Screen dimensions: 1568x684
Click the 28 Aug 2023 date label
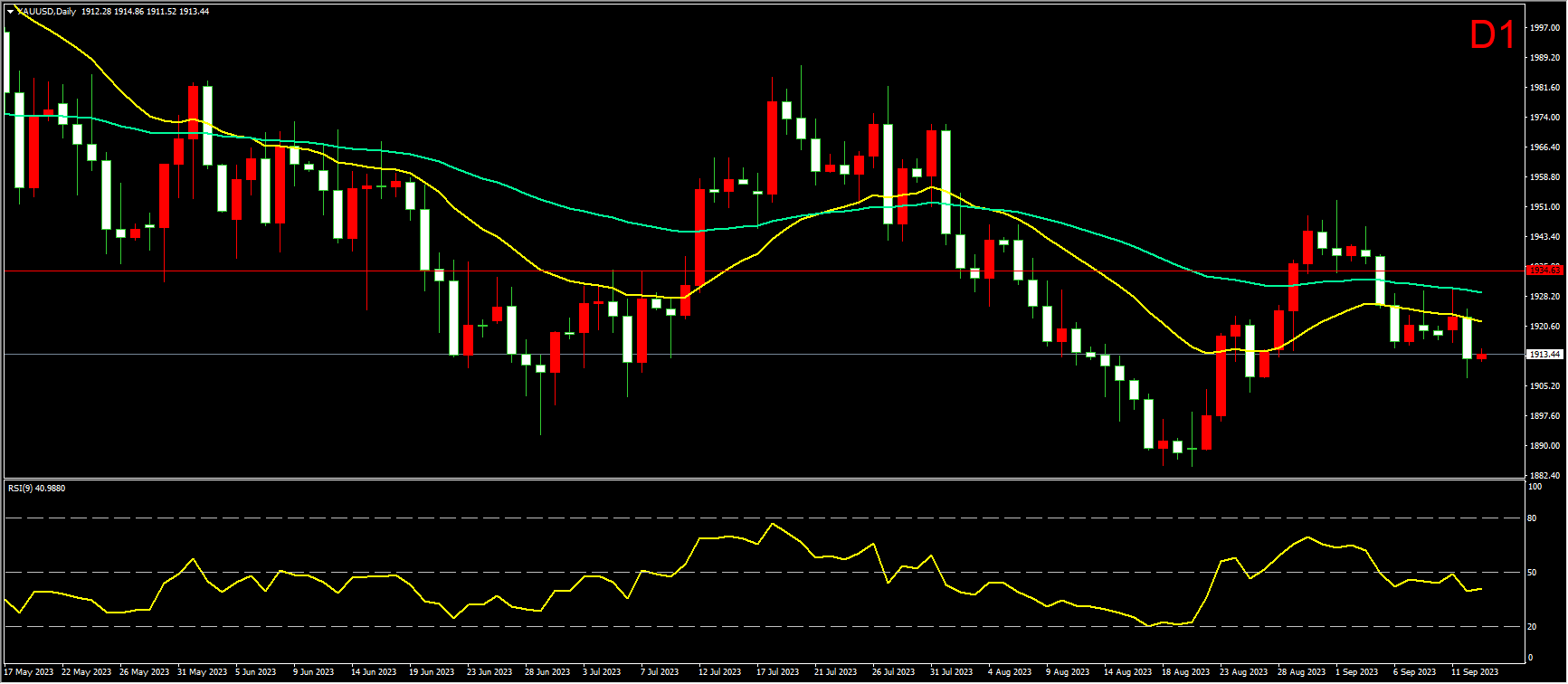(x=1302, y=672)
